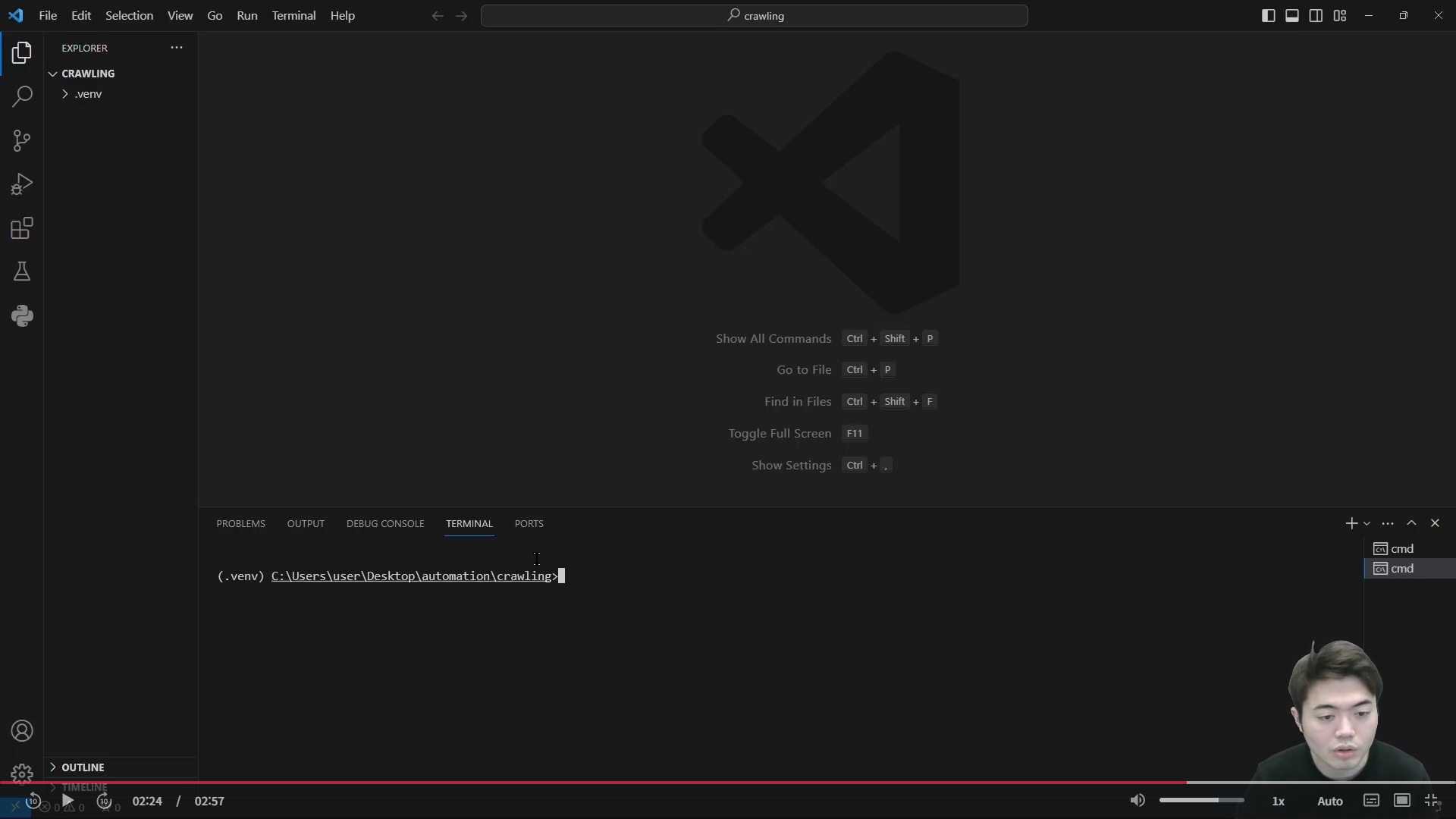Switch to the PROBLEMS tab
Screen dimensions: 1456x819
[x=240, y=524]
